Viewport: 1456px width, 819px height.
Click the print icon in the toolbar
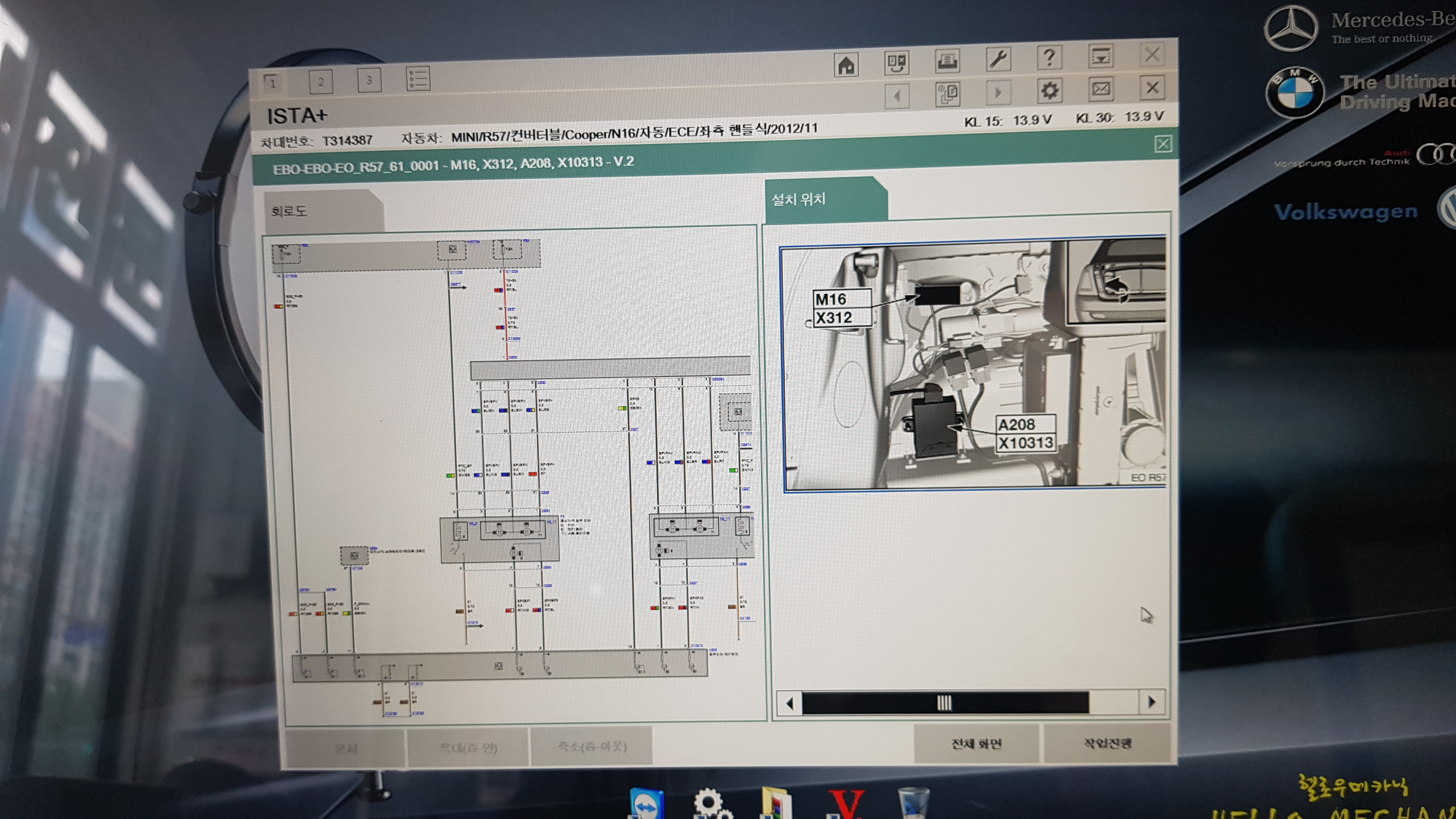click(x=947, y=61)
